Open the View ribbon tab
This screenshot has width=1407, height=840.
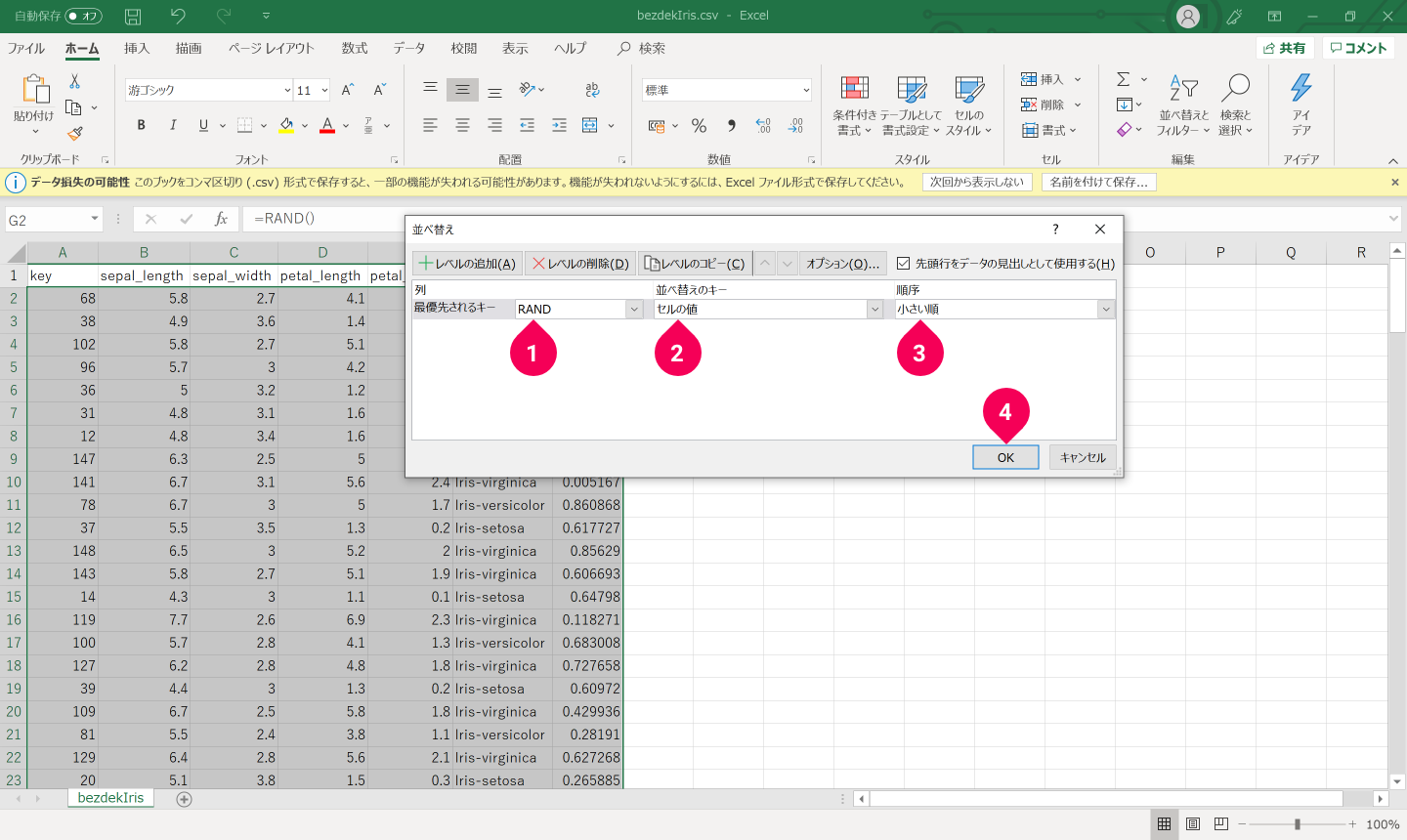pyautogui.click(x=515, y=48)
